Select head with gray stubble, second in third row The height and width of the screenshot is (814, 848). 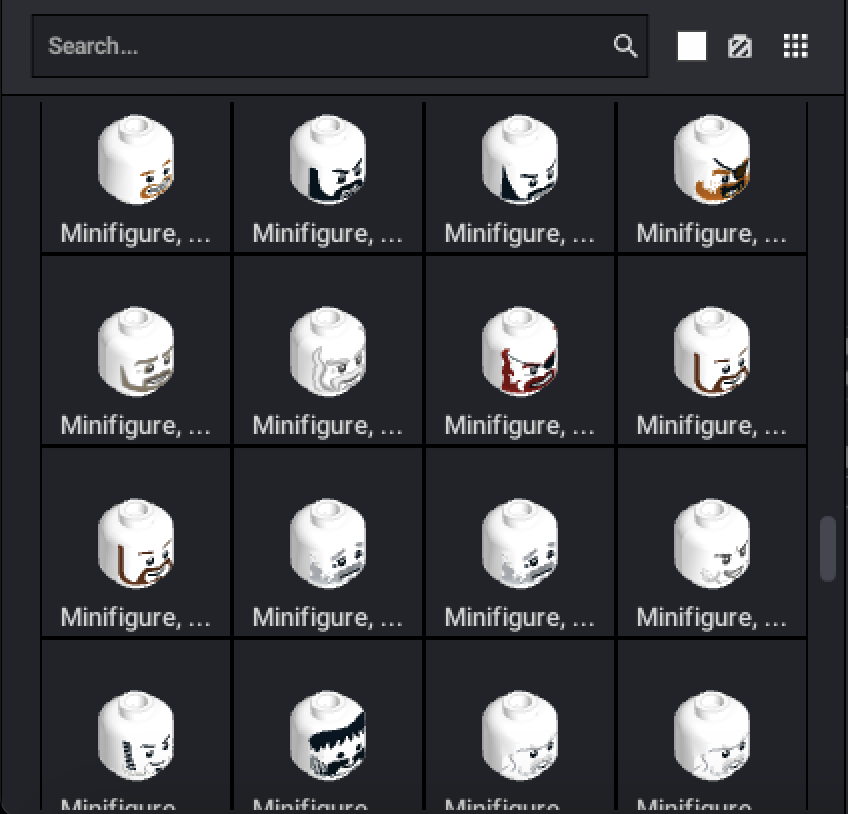pos(328,542)
